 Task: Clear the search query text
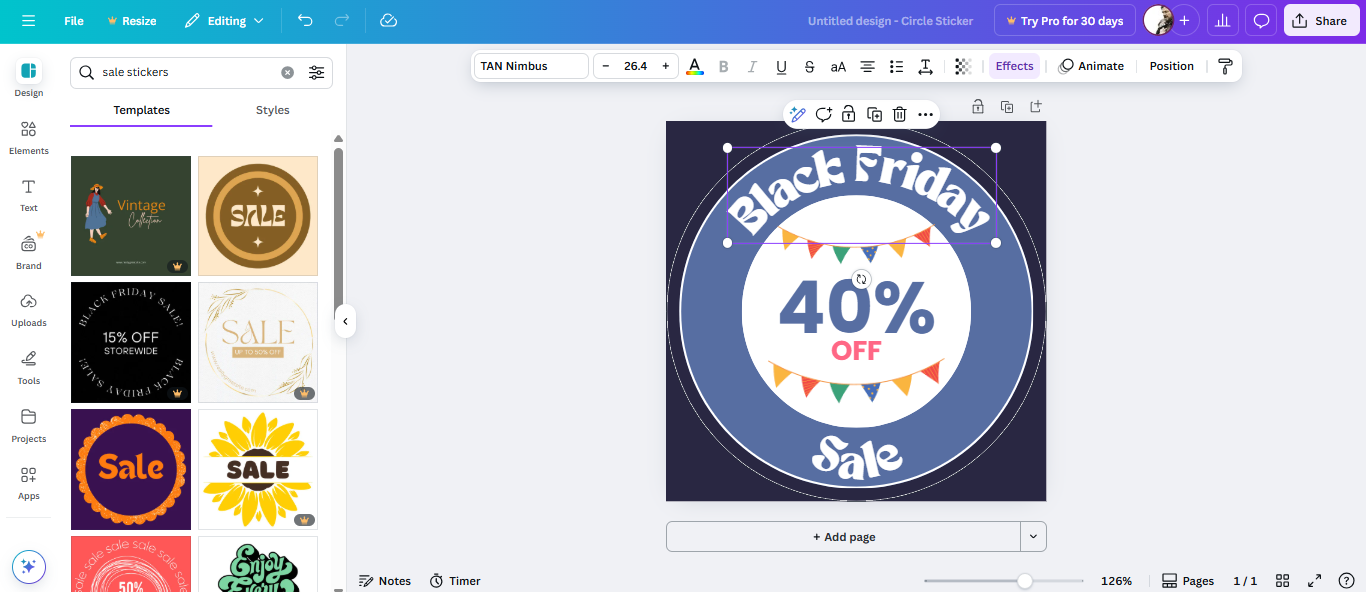point(288,72)
